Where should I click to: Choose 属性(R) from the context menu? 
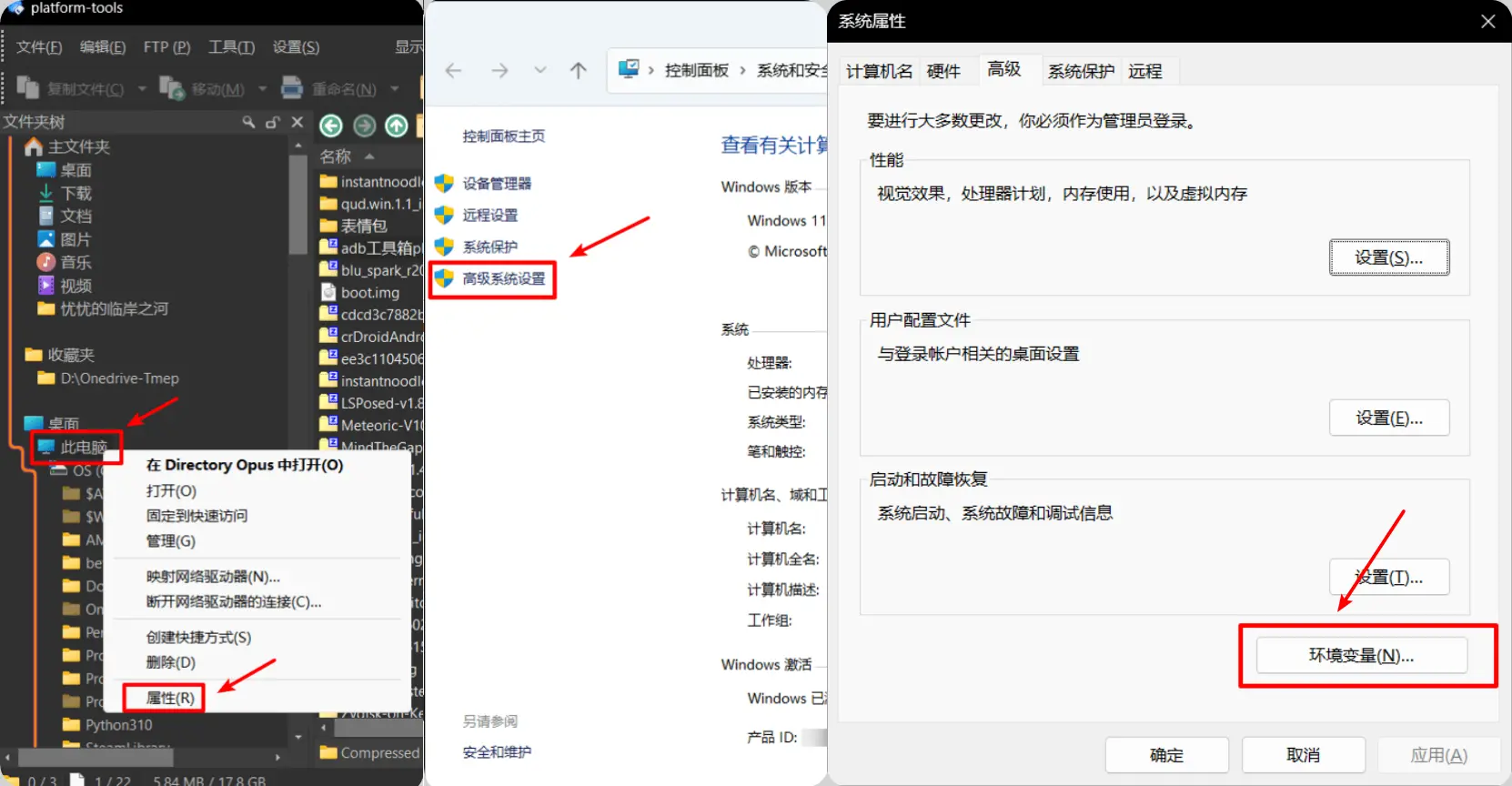click(x=170, y=698)
